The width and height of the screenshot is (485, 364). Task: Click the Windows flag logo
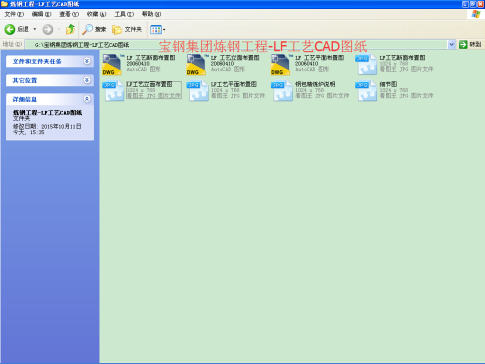[x=476, y=14]
